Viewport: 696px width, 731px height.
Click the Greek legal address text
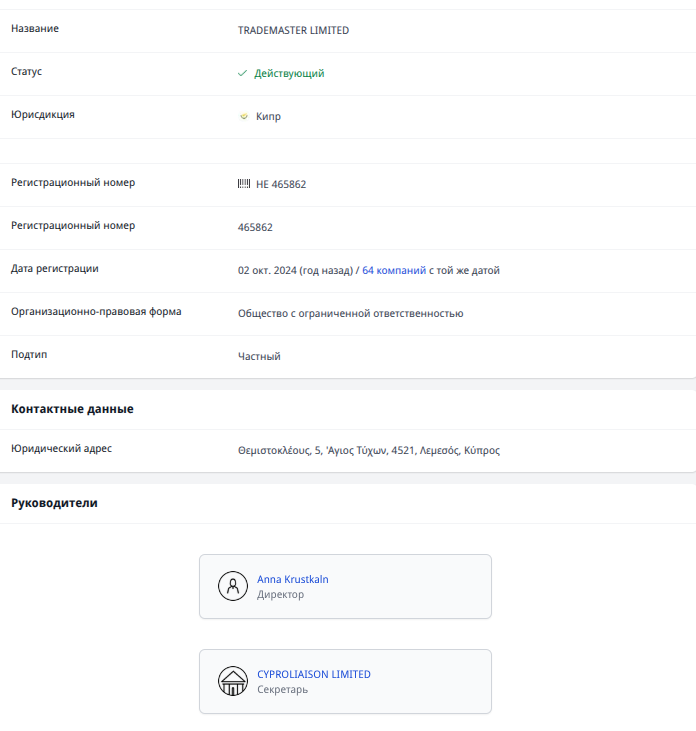[368, 450]
